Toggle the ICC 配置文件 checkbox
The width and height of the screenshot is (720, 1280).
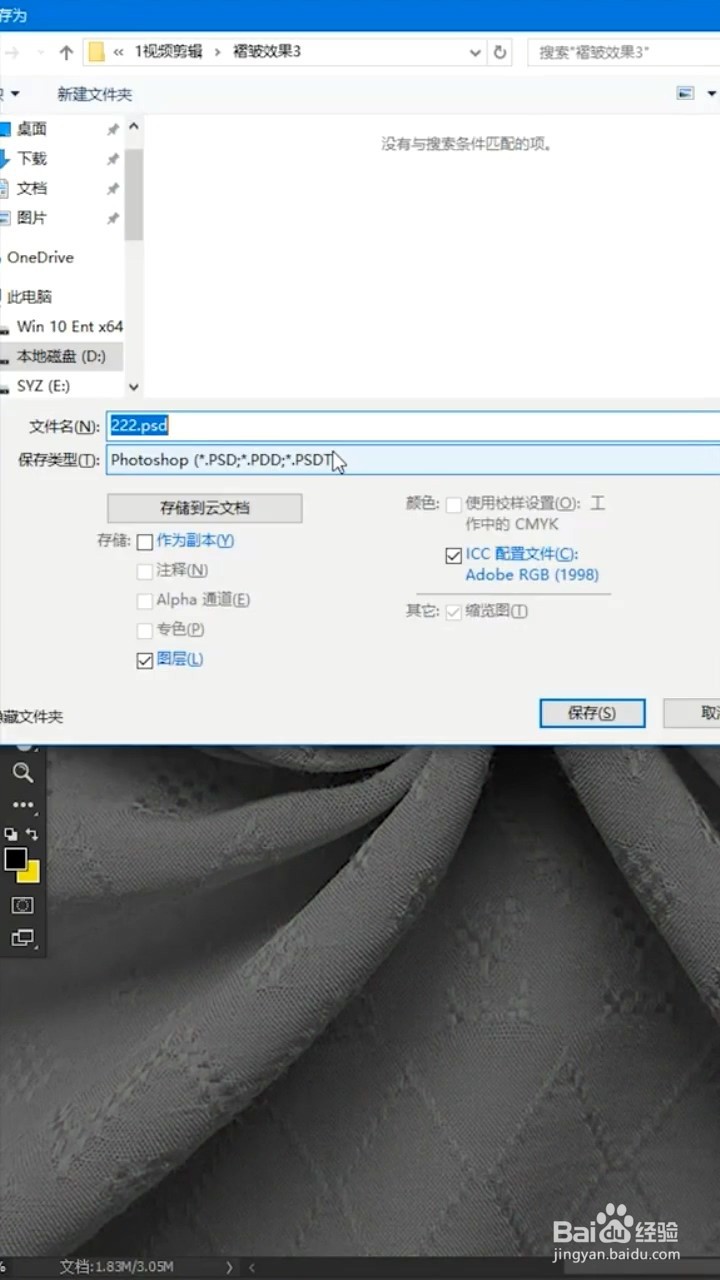tap(454, 555)
